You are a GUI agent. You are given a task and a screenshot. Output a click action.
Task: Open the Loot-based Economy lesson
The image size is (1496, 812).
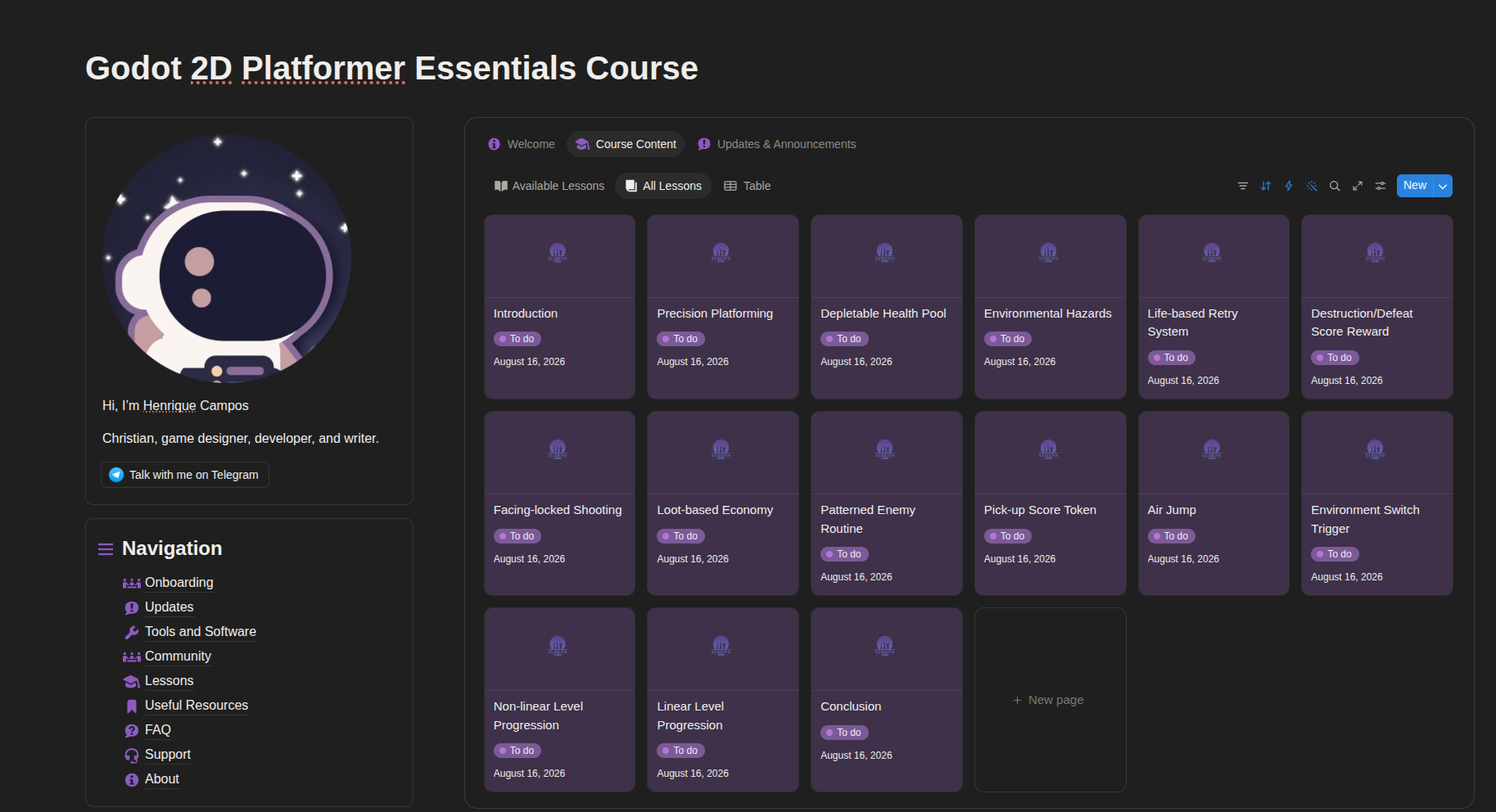point(723,503)
